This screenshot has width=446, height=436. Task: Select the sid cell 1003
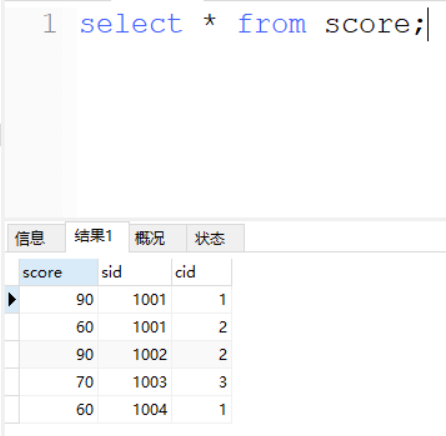coord(135,382)
